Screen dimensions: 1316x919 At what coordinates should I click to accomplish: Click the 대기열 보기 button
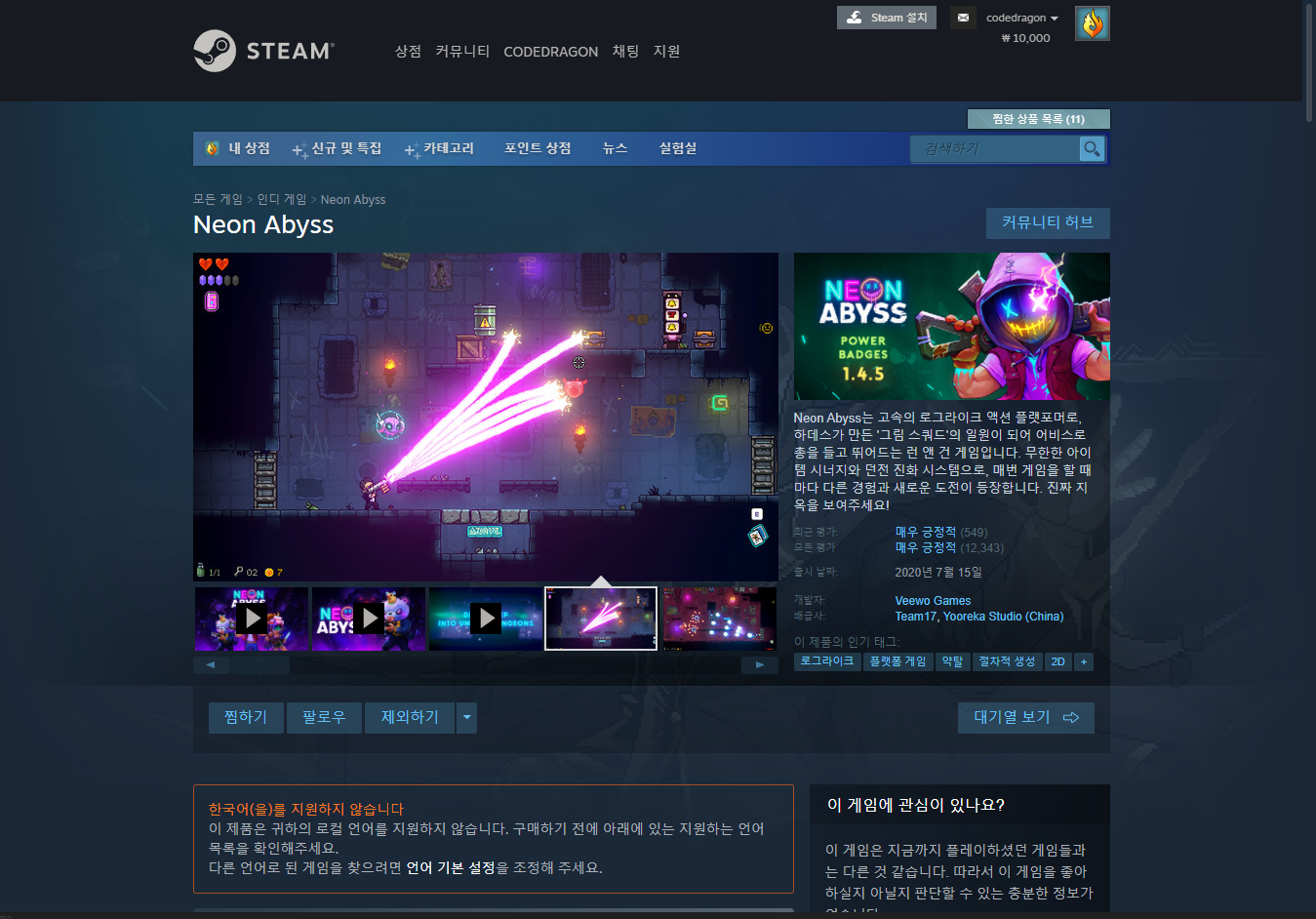tap(1026, 718)
